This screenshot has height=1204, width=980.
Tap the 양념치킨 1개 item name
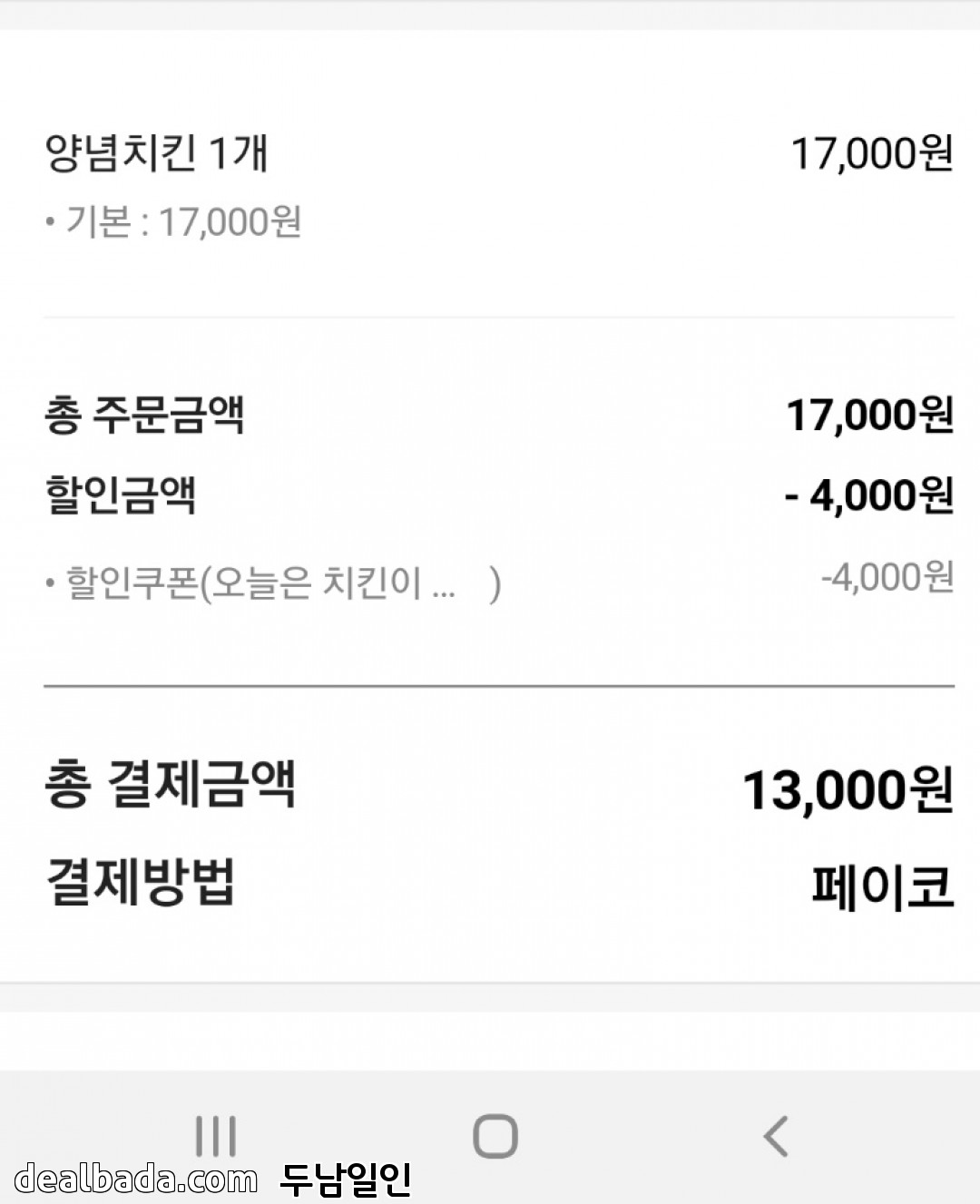[156, 152]
